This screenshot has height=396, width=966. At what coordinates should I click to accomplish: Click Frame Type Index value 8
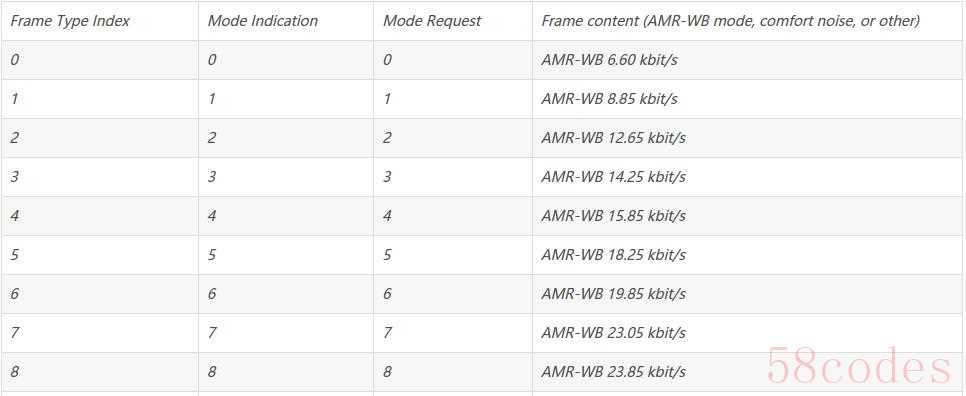pos(14,372)
